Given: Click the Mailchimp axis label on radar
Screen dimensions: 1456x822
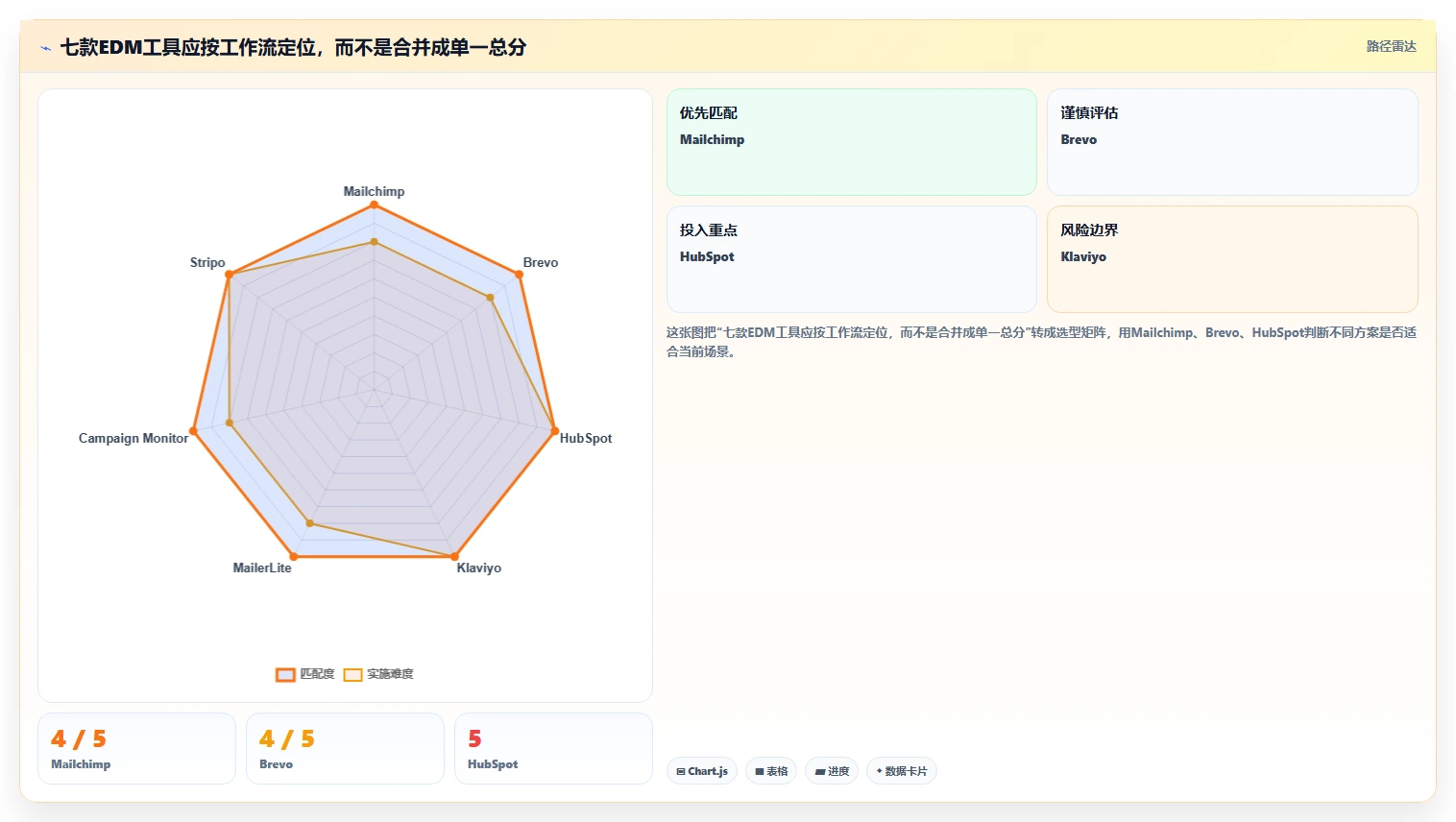Looking at the screenshot, I should point(374,191).
